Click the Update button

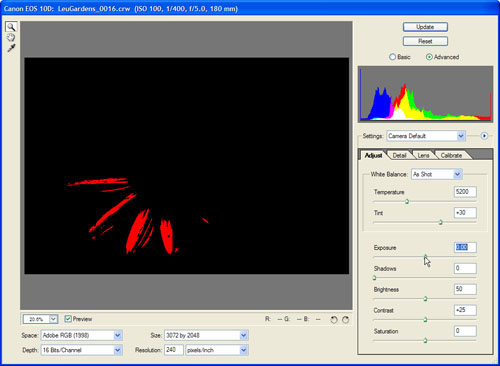coord(425,27)
